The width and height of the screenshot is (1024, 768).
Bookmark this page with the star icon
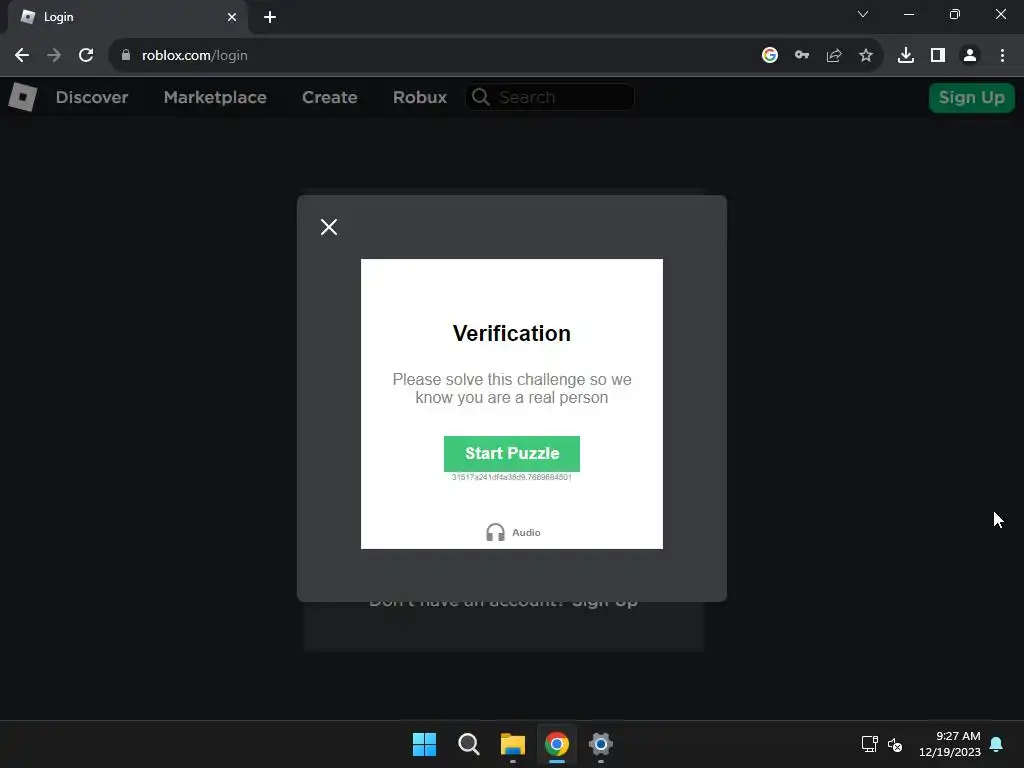(x=866, y=56)
